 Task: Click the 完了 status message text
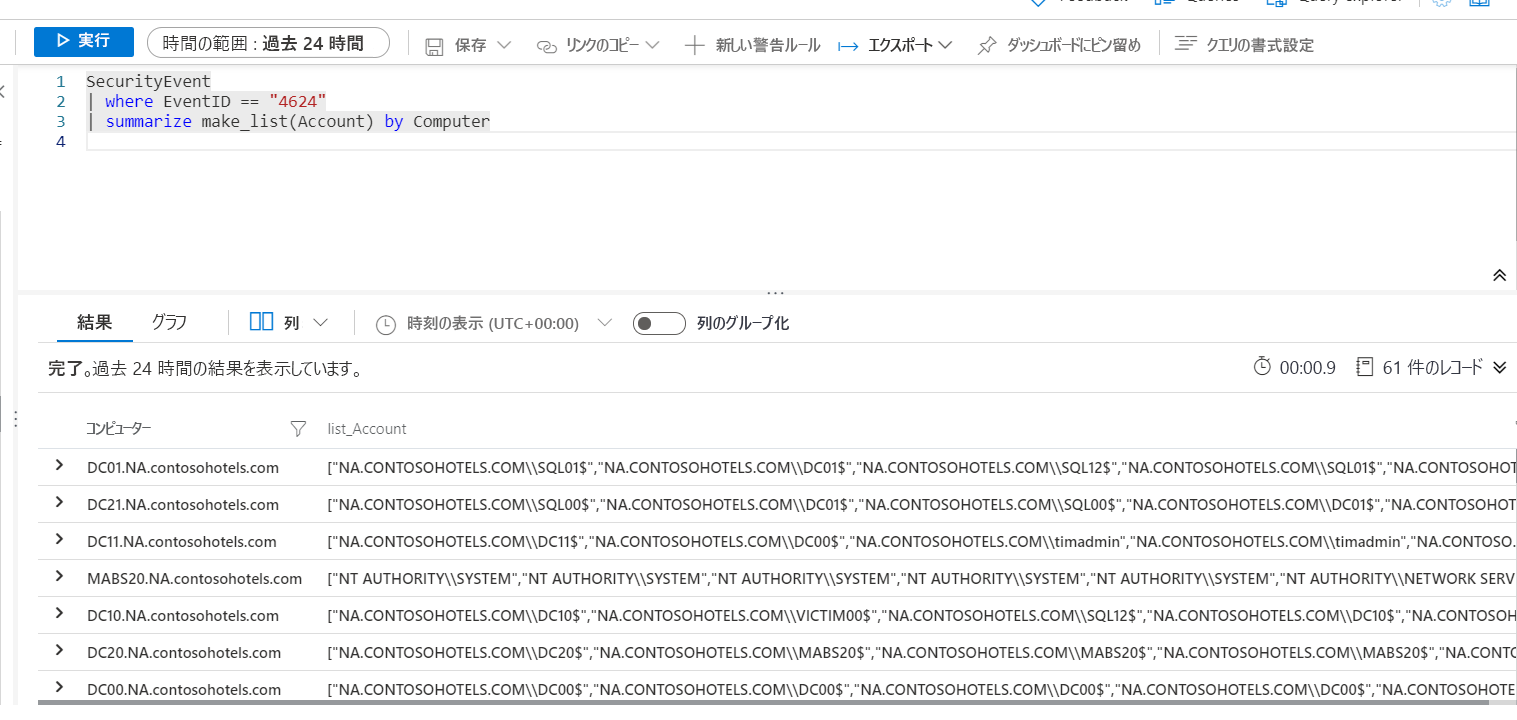pos(205,369)
